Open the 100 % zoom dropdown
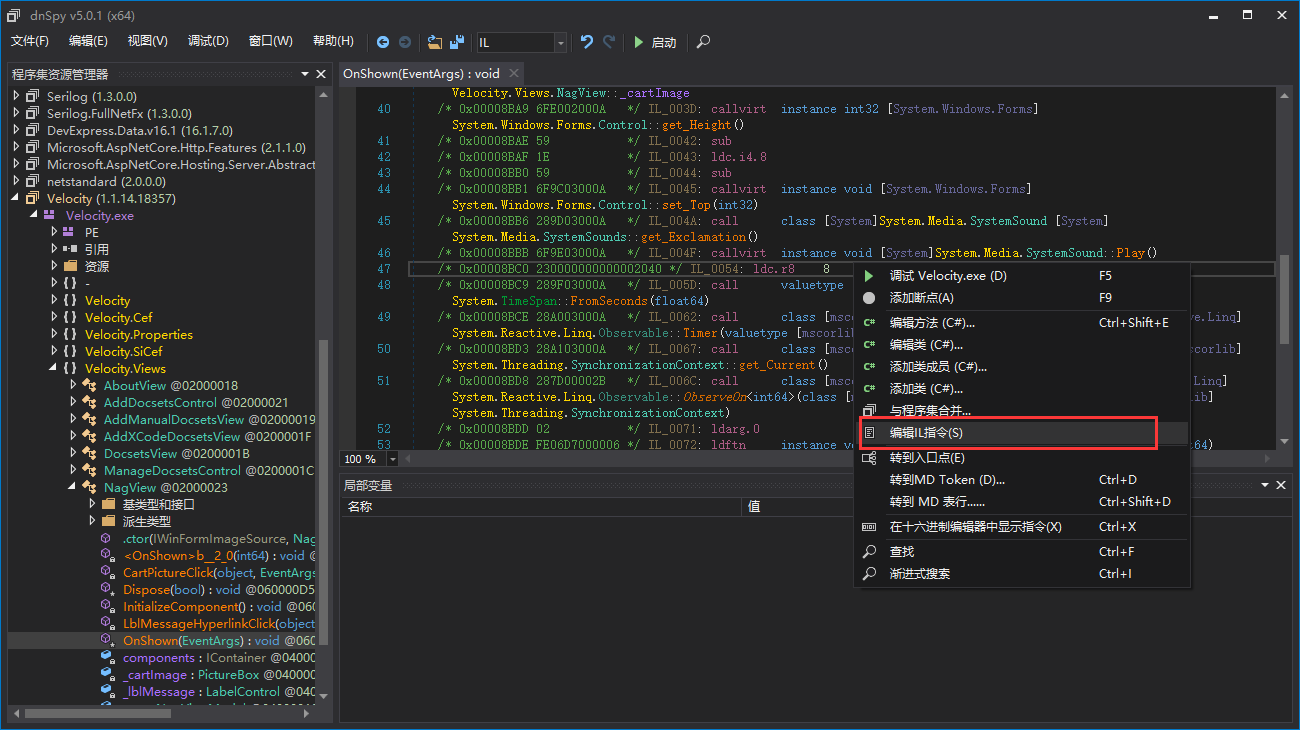Screen dimensions: 1300x730 [x=393, y=459]
